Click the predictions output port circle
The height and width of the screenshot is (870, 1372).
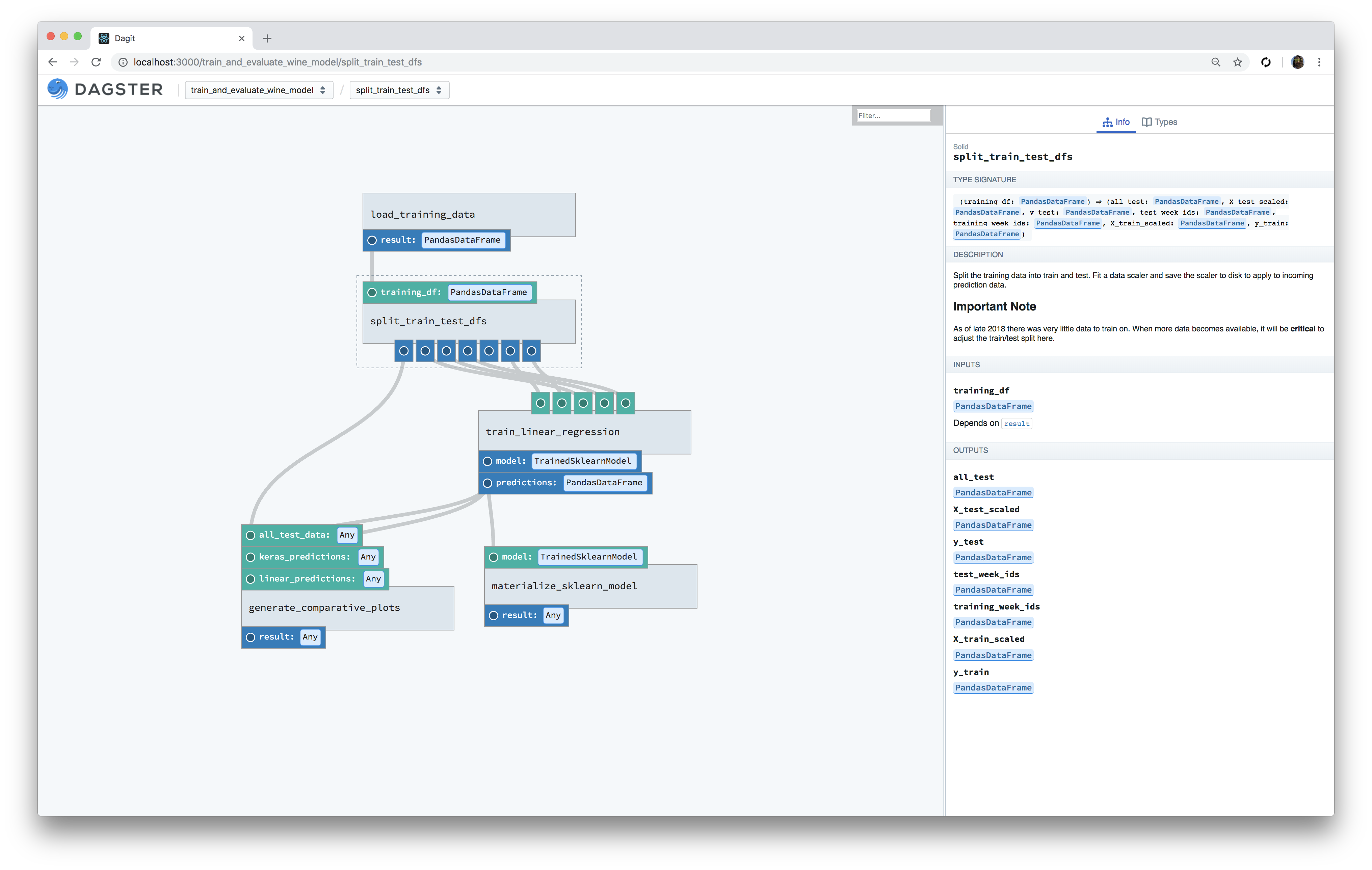[487, 483]
